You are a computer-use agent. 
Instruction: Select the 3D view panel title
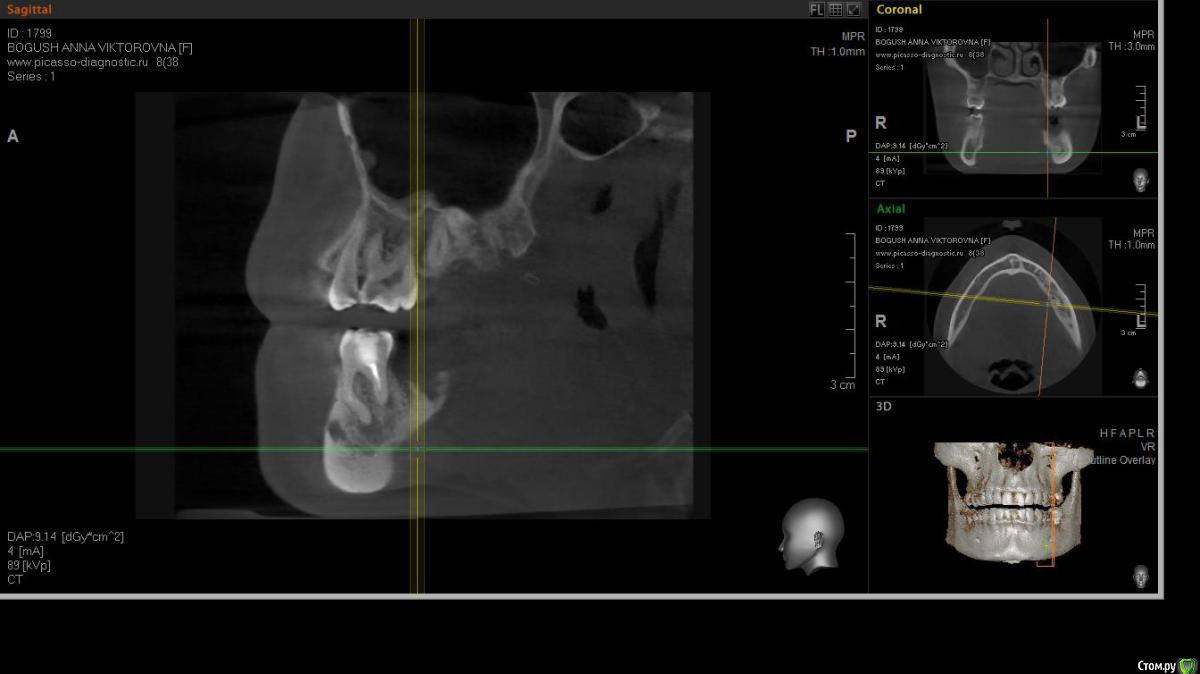click(x=884, y=407)
